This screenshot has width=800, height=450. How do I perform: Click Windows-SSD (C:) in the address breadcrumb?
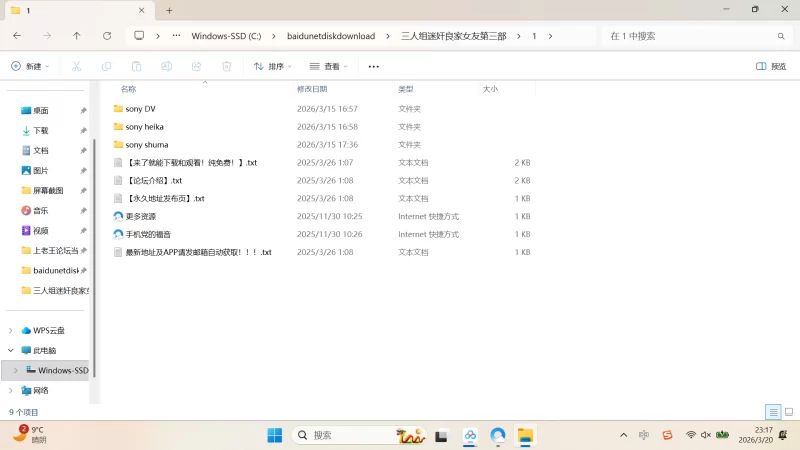[x=226, y=35]
